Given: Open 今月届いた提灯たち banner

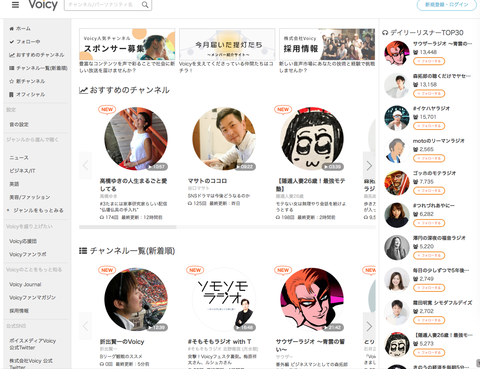Looking at the screenshot, I should 227,44.
